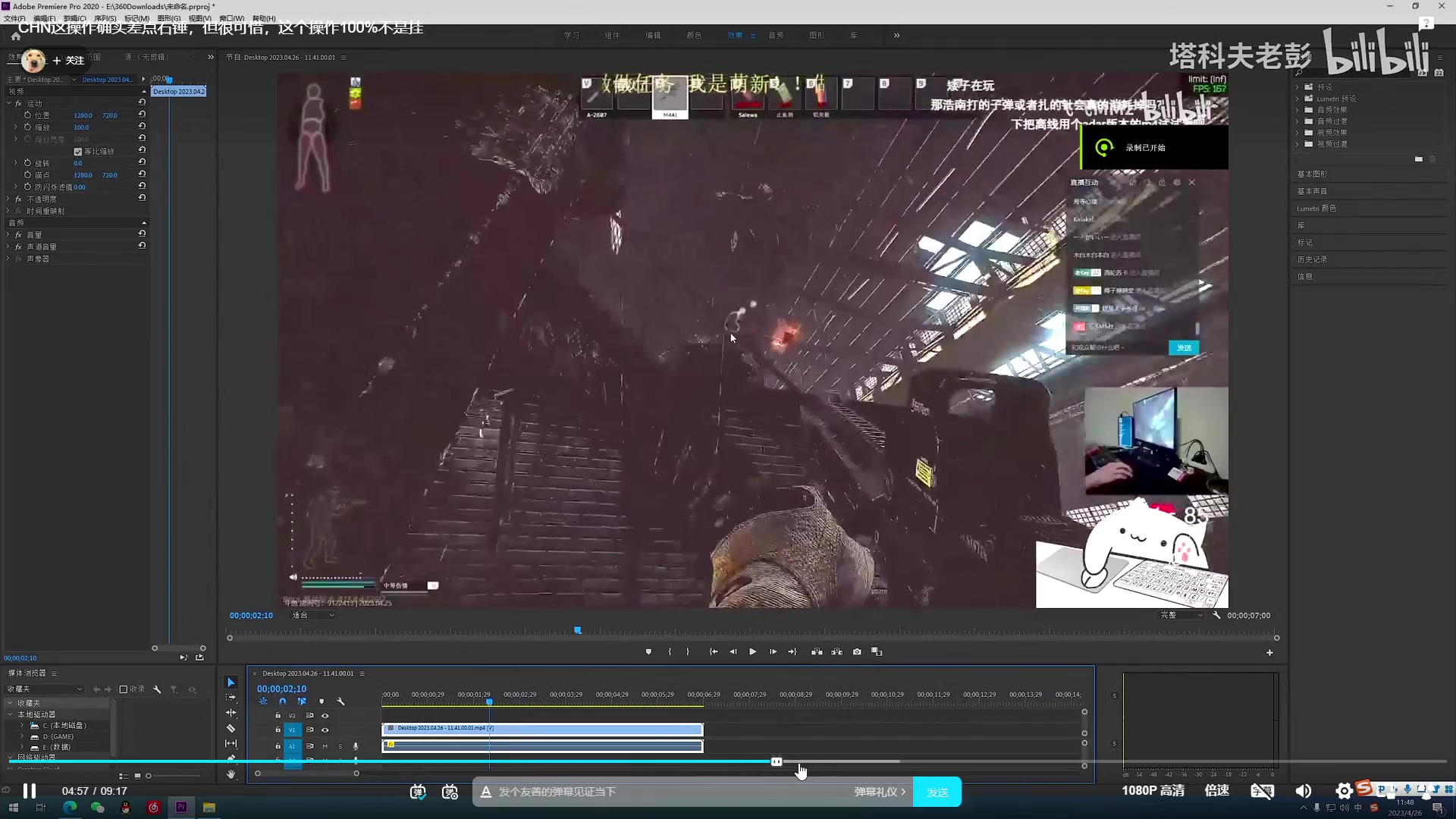Go to out point in program monitor
Screen dimensions: 1456x819
coord(792,652)
